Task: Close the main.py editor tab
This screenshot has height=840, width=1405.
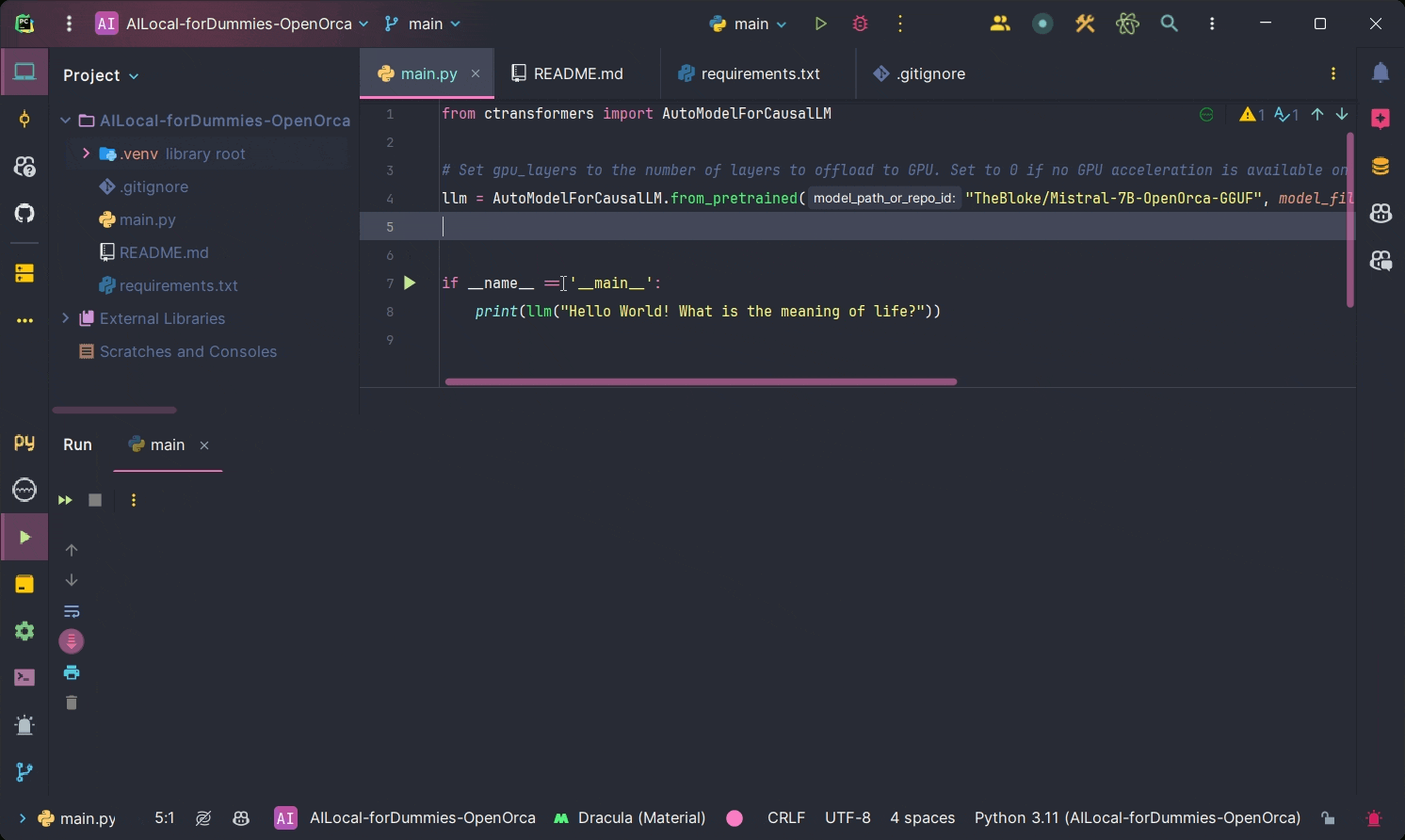Action: click(x=476, y=73)
